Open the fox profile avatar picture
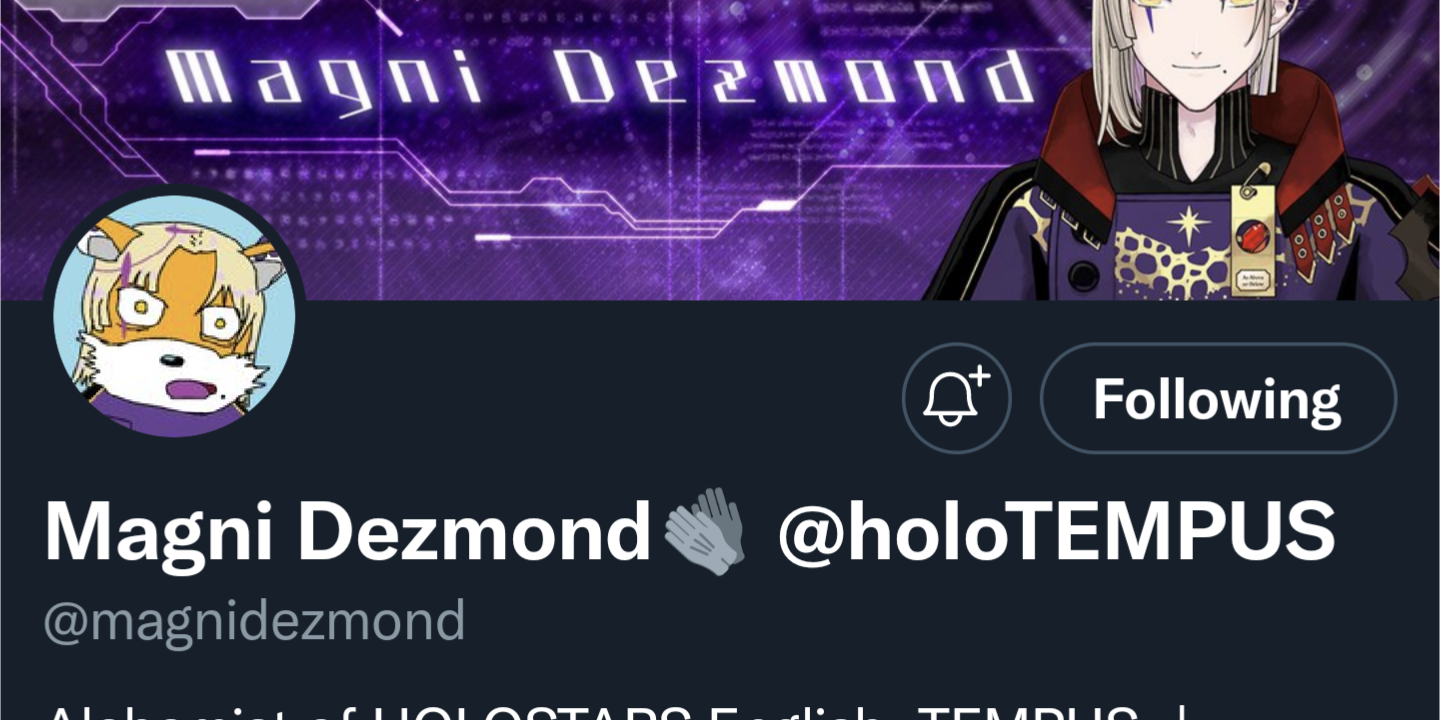The image size is (1440, 720). click(x=175, y=314)
